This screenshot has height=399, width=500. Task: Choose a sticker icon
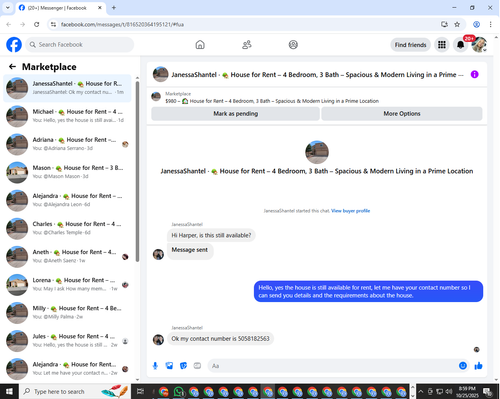coord(183,366)
